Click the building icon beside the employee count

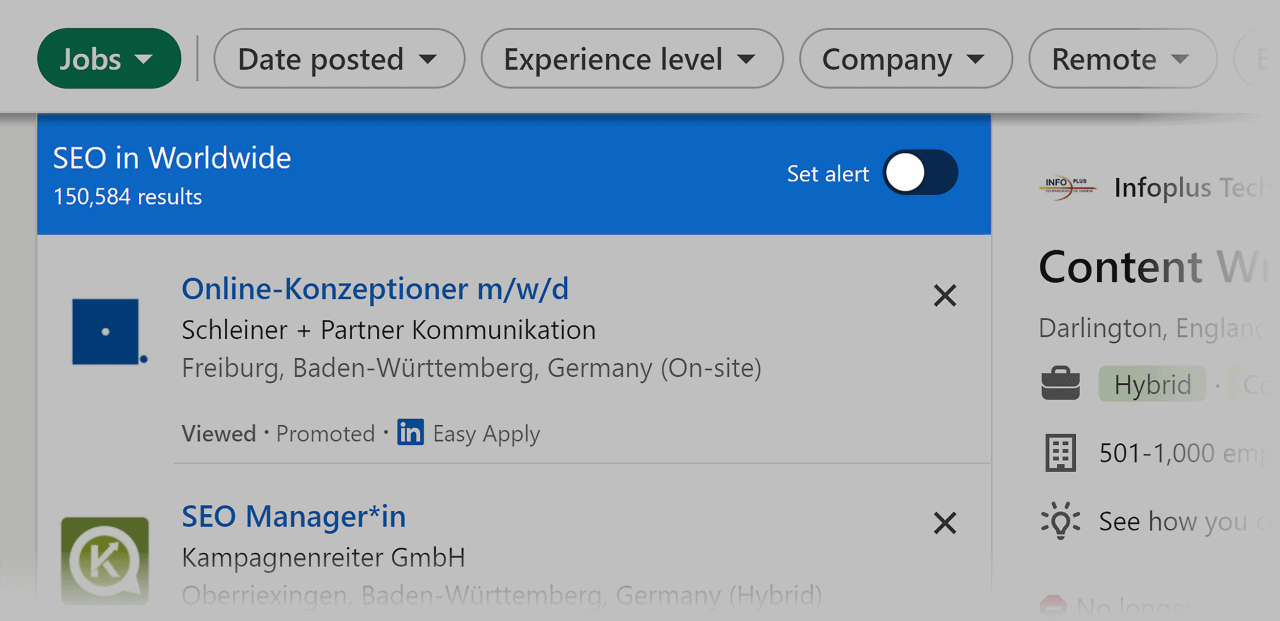tap(1060, 452)
